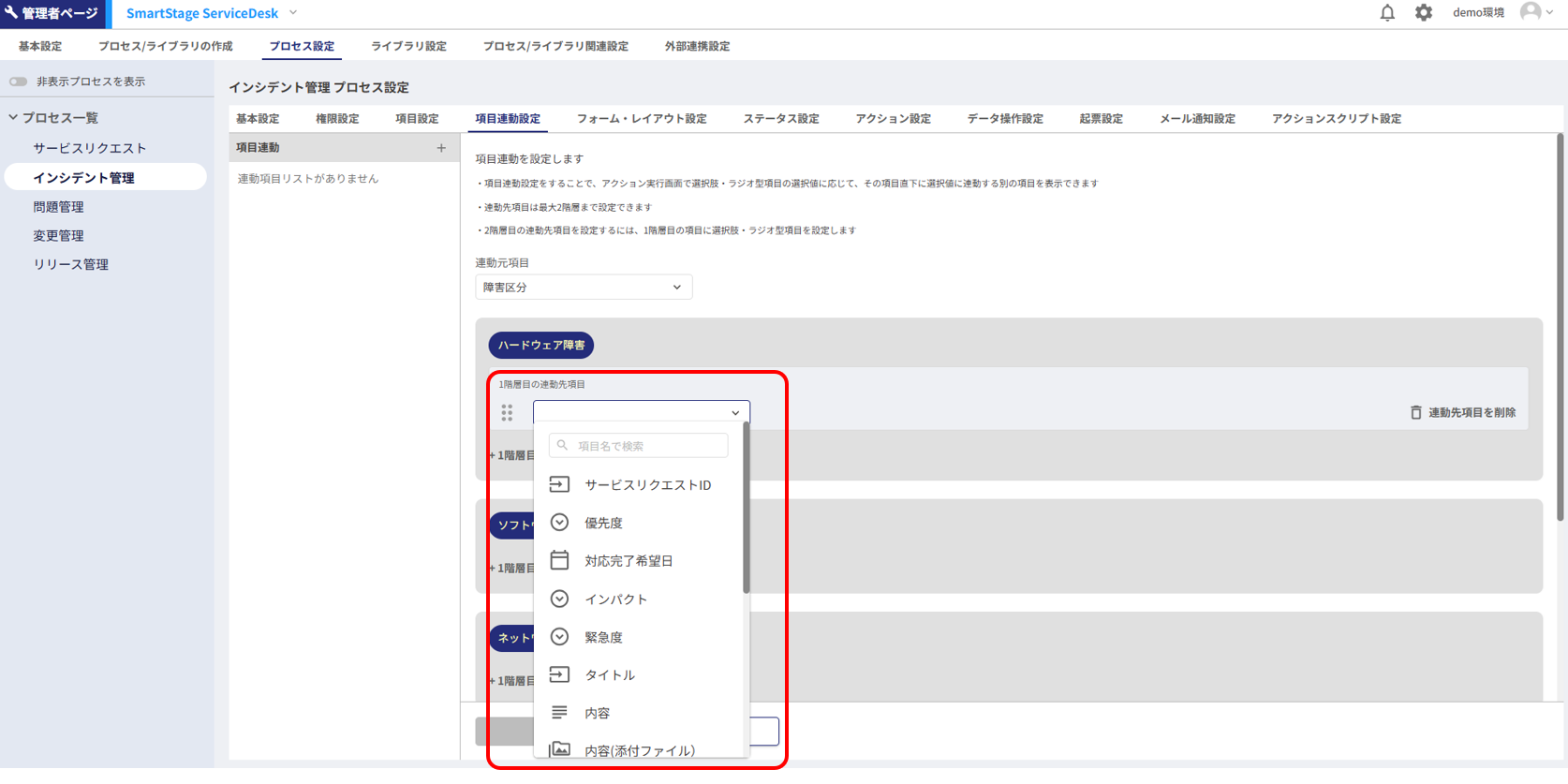Image resolution: width=1568 pixels, height=784 pixels.
Task: Click the drag handle beside the linked-item dropdown
Action: point(507,413)
